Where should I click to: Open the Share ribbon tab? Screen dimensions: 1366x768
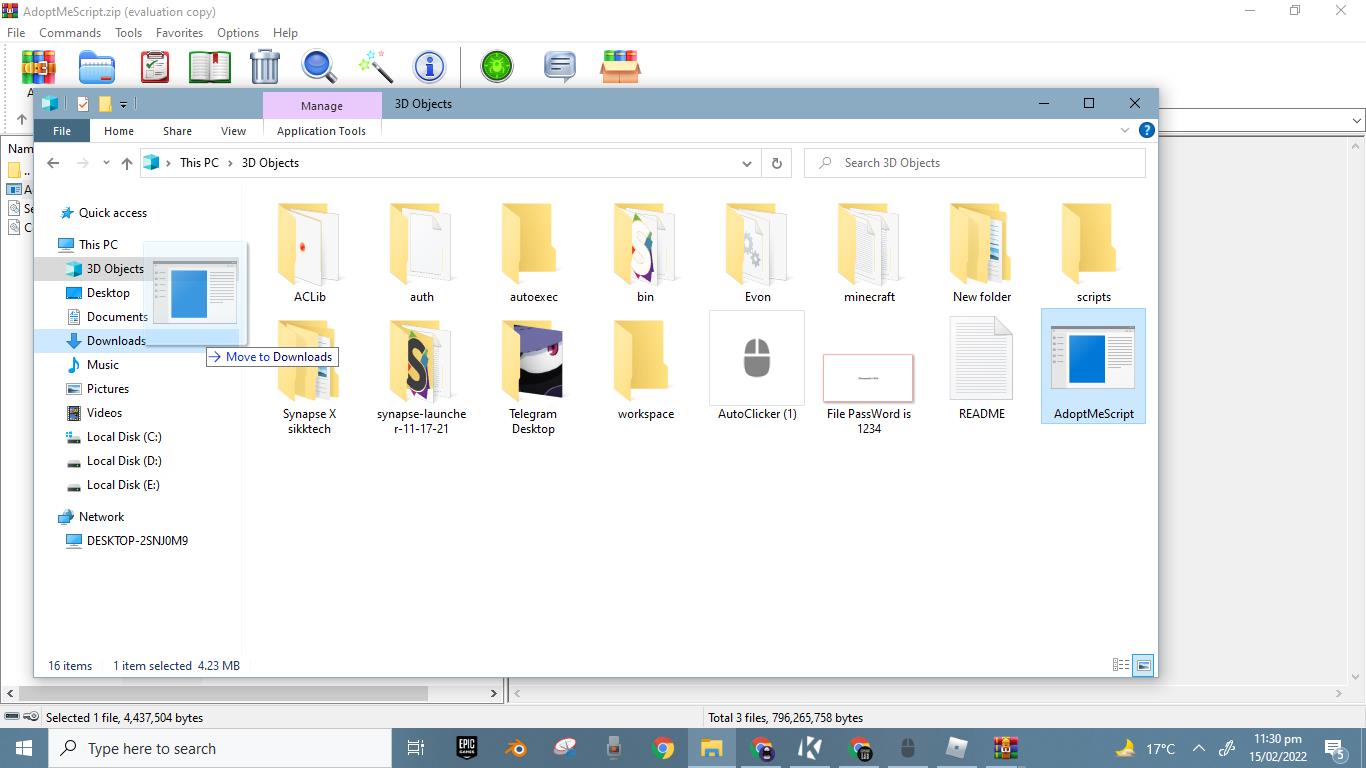pyautogui.click(x=177, y=131)
